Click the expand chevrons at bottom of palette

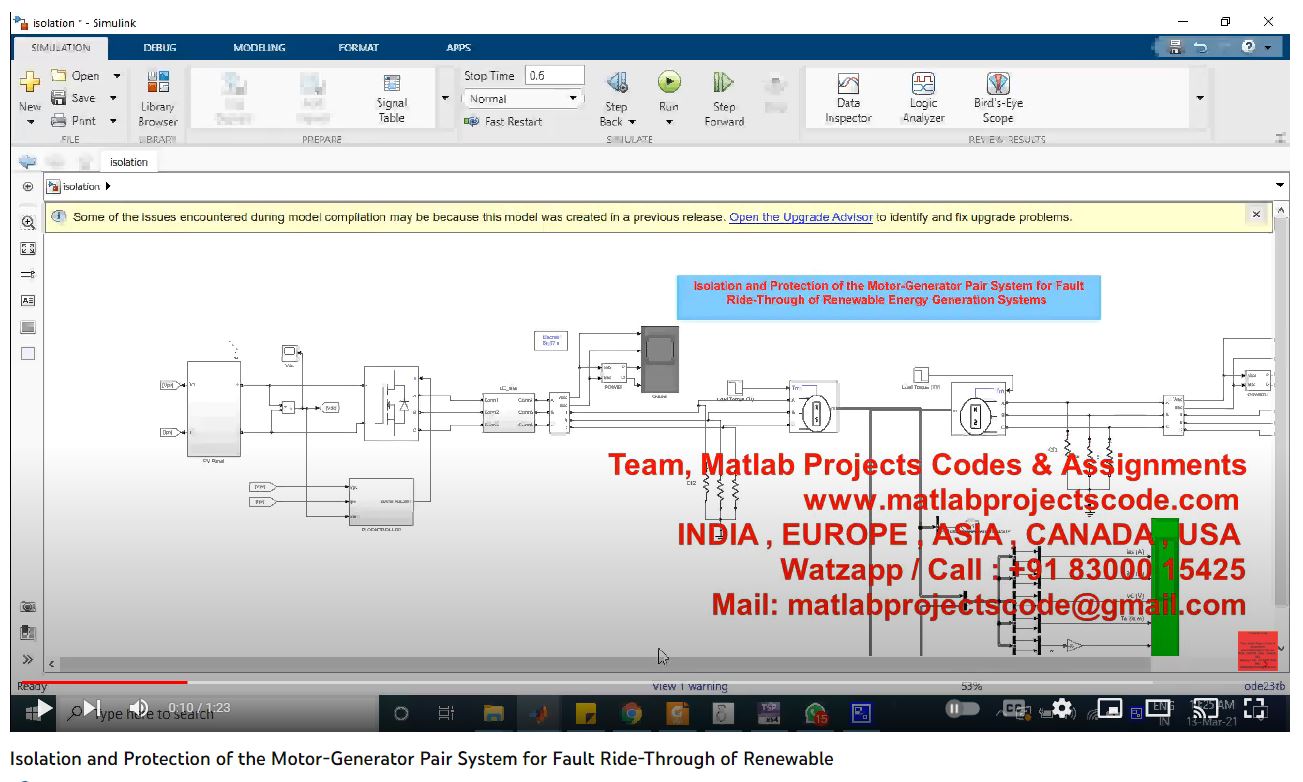28,660
